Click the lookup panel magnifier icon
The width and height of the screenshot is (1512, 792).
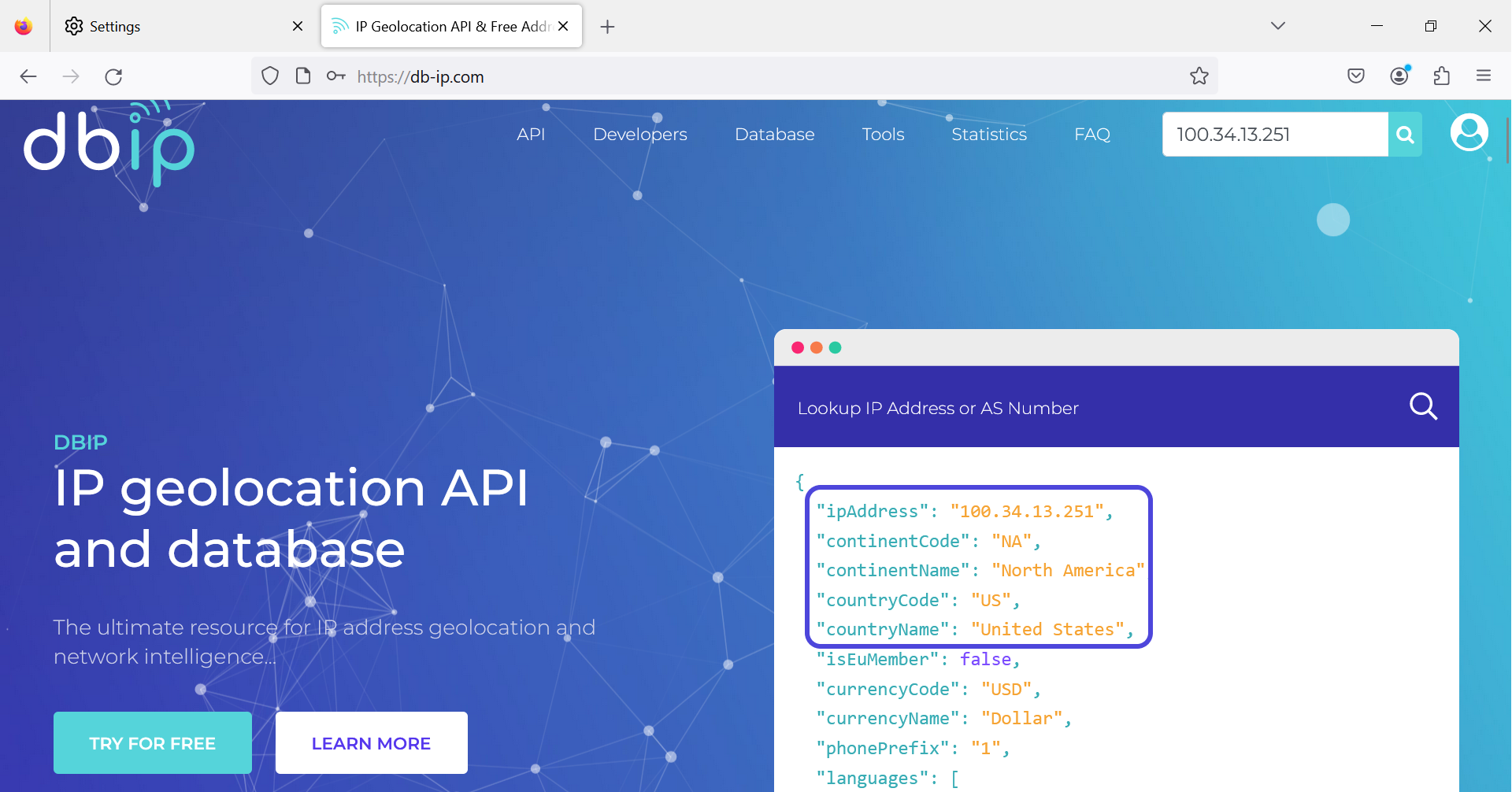pos(1423,407)
